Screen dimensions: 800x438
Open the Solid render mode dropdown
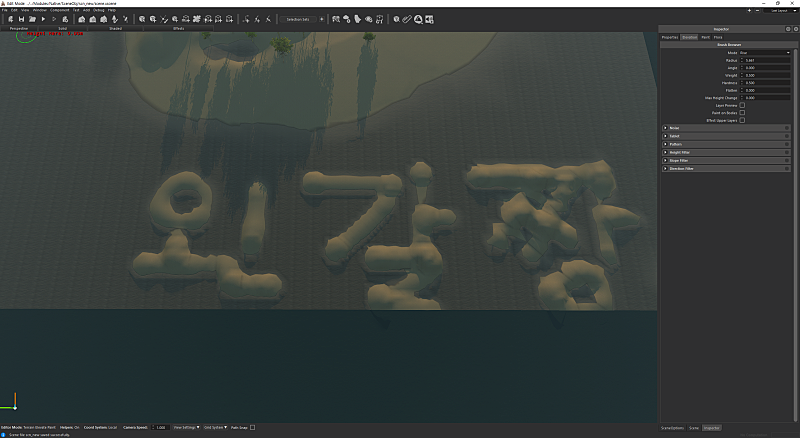(x=62, y=29)
